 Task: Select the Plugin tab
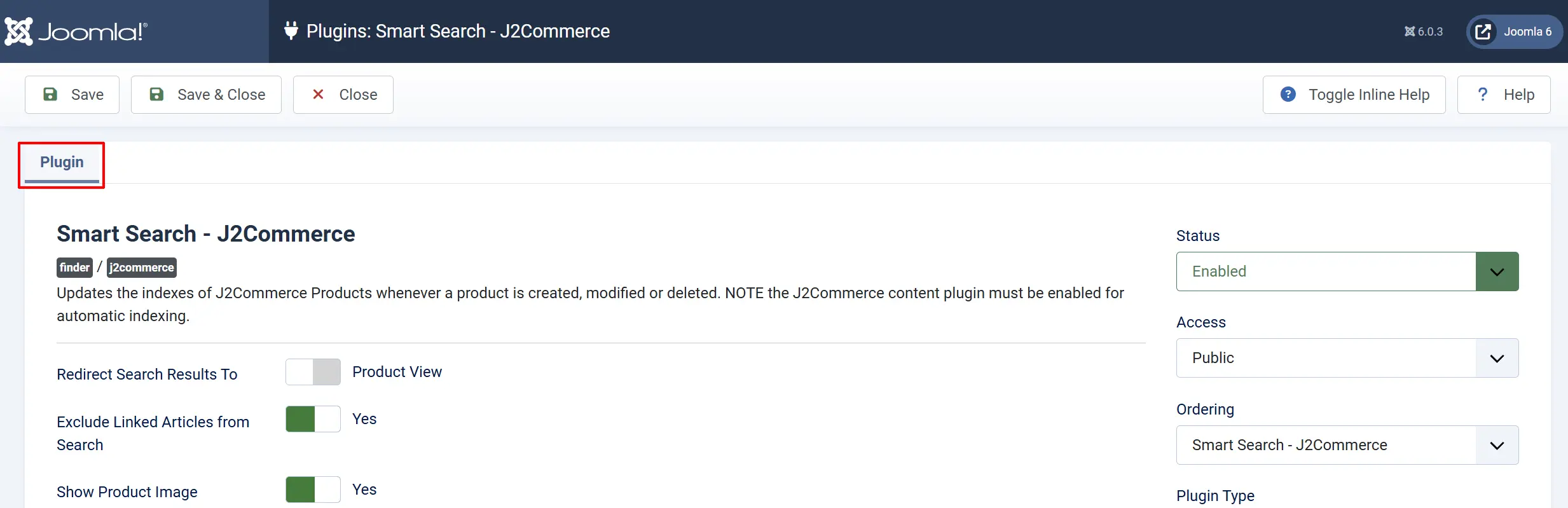click(x=62, y=163)
